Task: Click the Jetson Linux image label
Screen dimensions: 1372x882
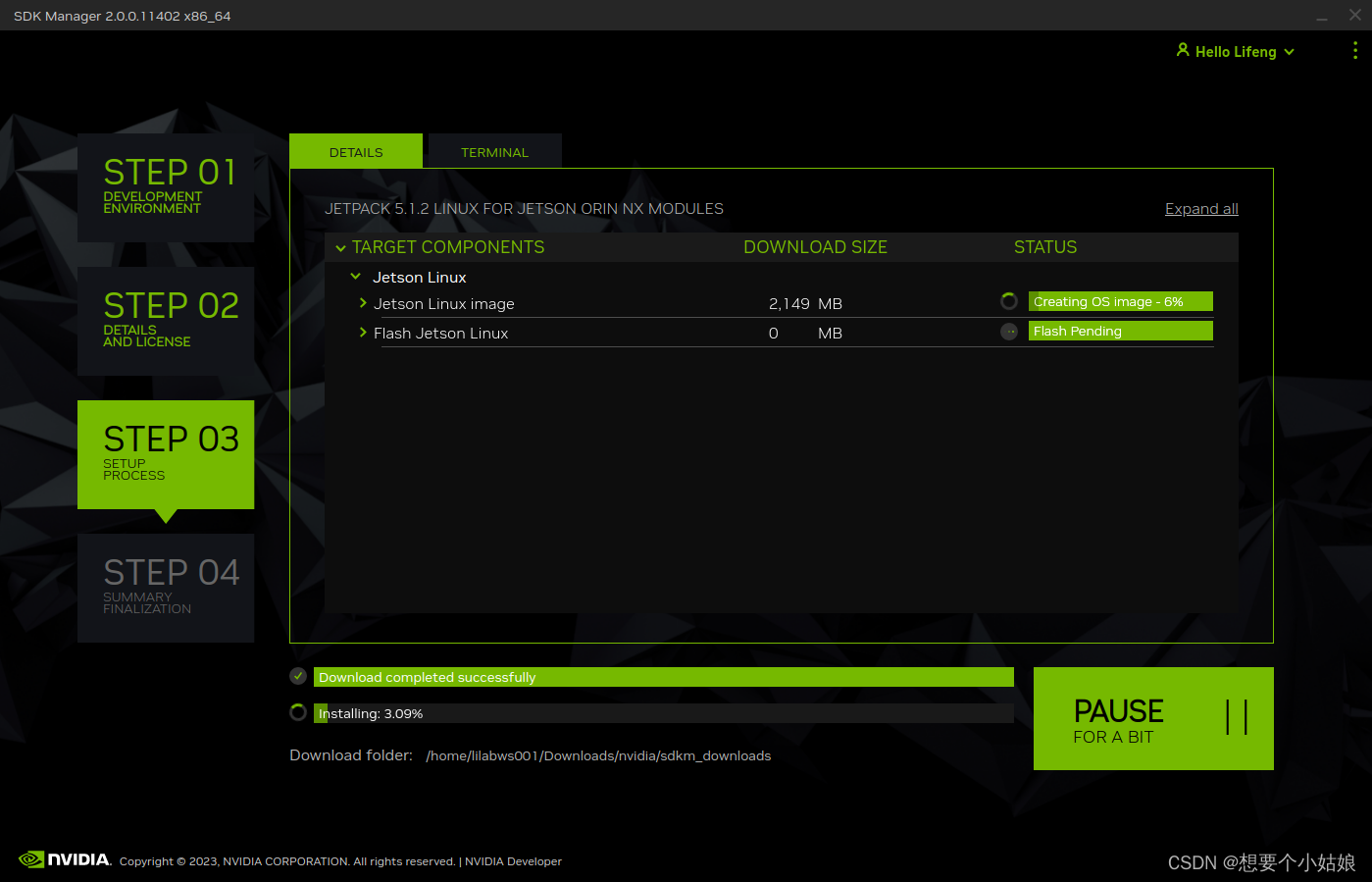Action: point(444,303)
